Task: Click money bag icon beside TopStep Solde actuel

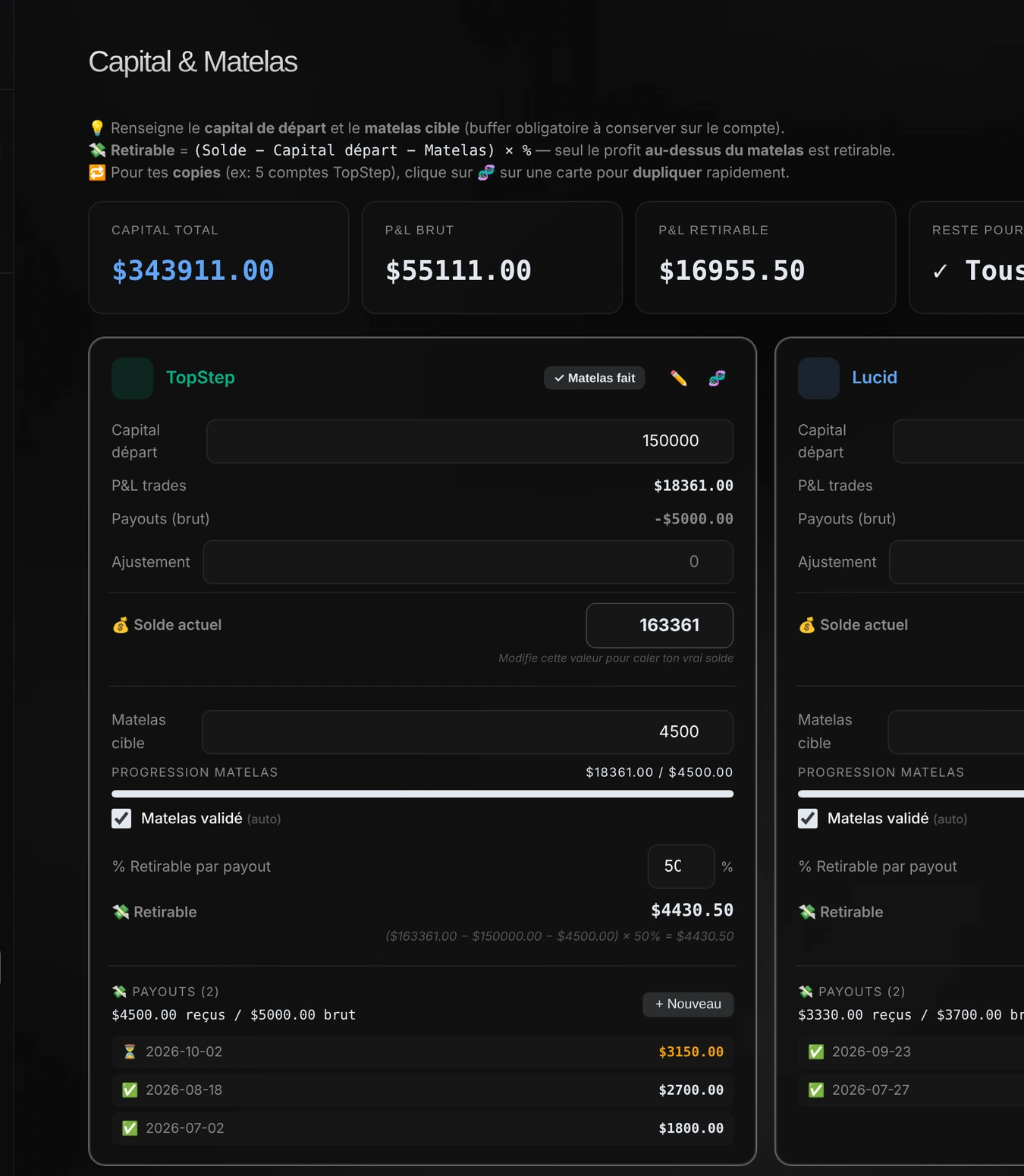Action: point(121,625)
